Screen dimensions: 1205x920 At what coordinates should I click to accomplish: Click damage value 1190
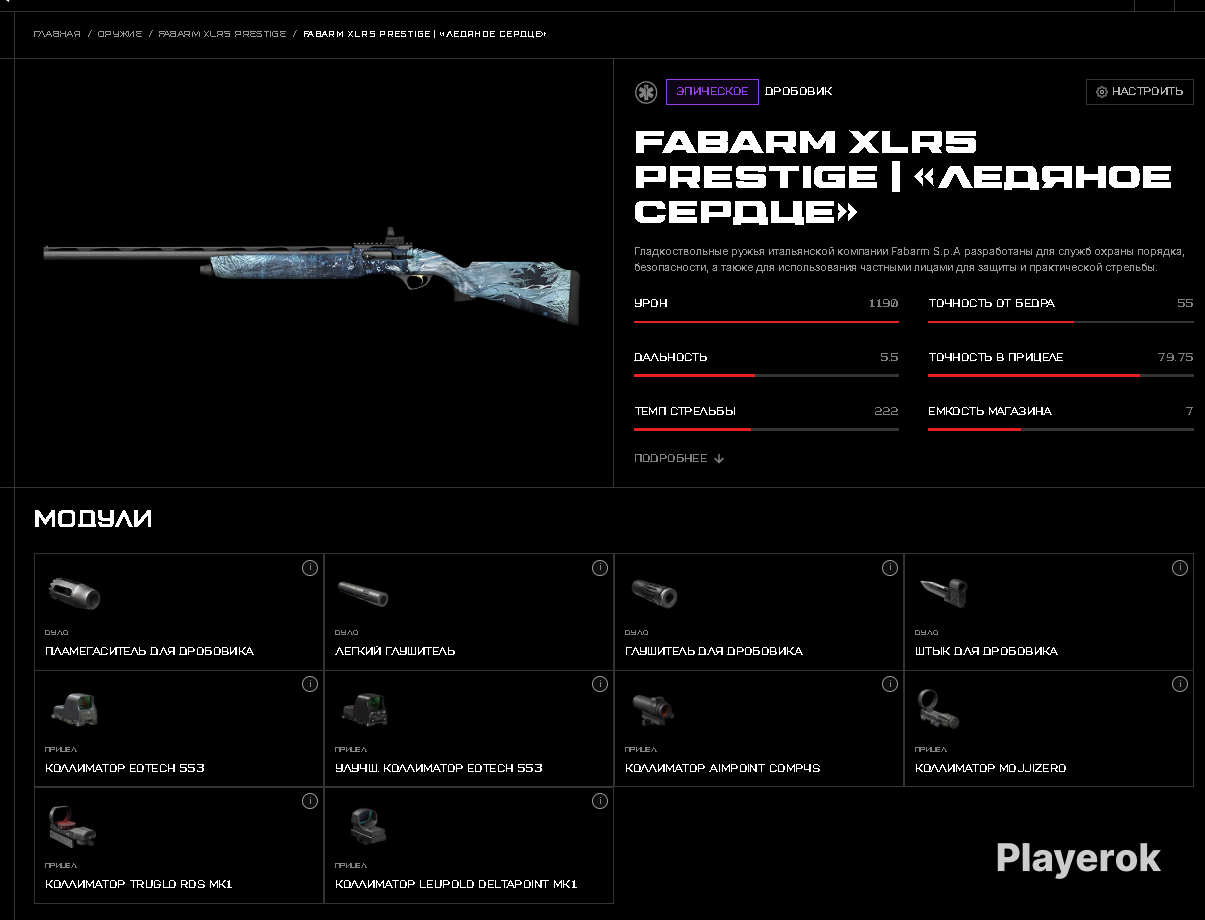point(884,303)
